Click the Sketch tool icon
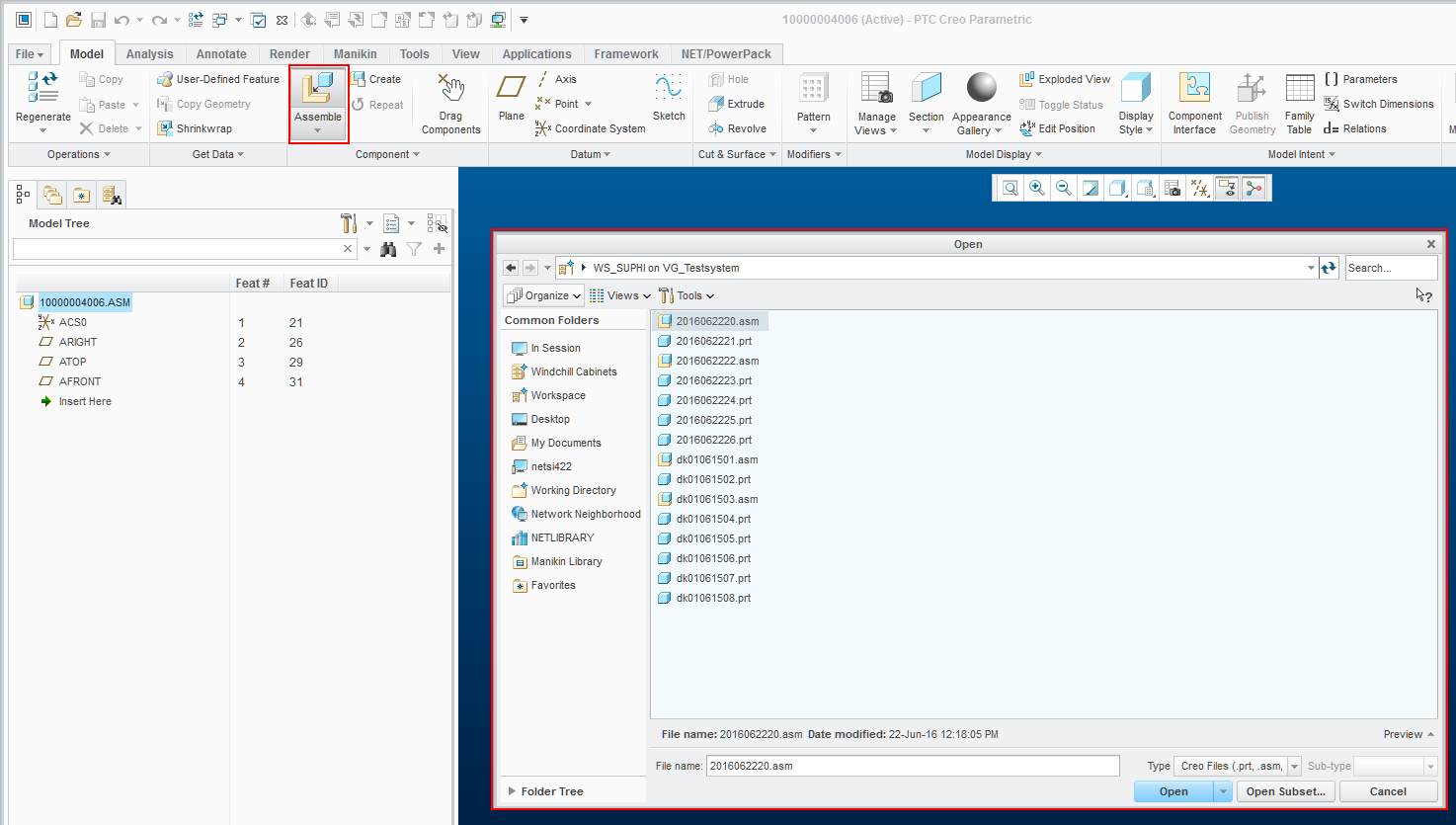The height and width of the screenshot is (825, 1456). tap(668, 97)
